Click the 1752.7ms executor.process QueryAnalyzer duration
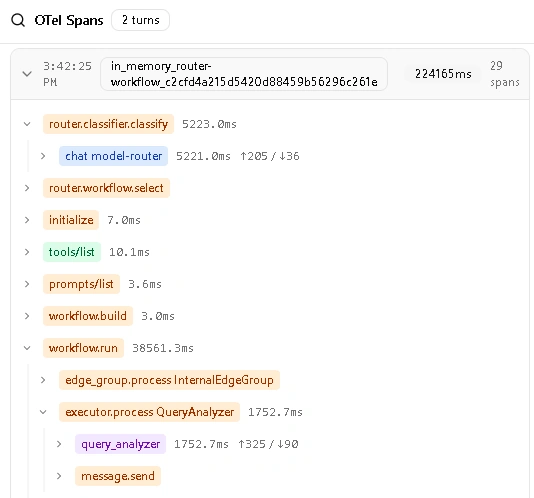This screenshot has width=534, height=498. 275,413
